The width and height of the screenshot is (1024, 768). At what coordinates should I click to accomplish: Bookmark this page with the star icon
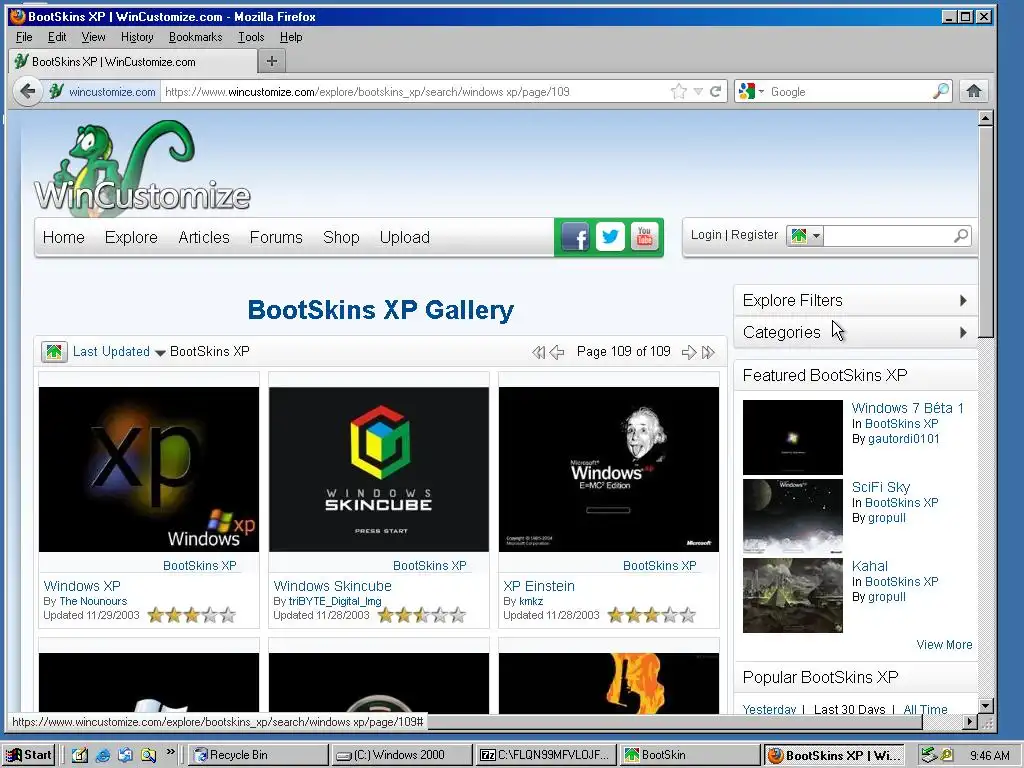click(679, 91)
